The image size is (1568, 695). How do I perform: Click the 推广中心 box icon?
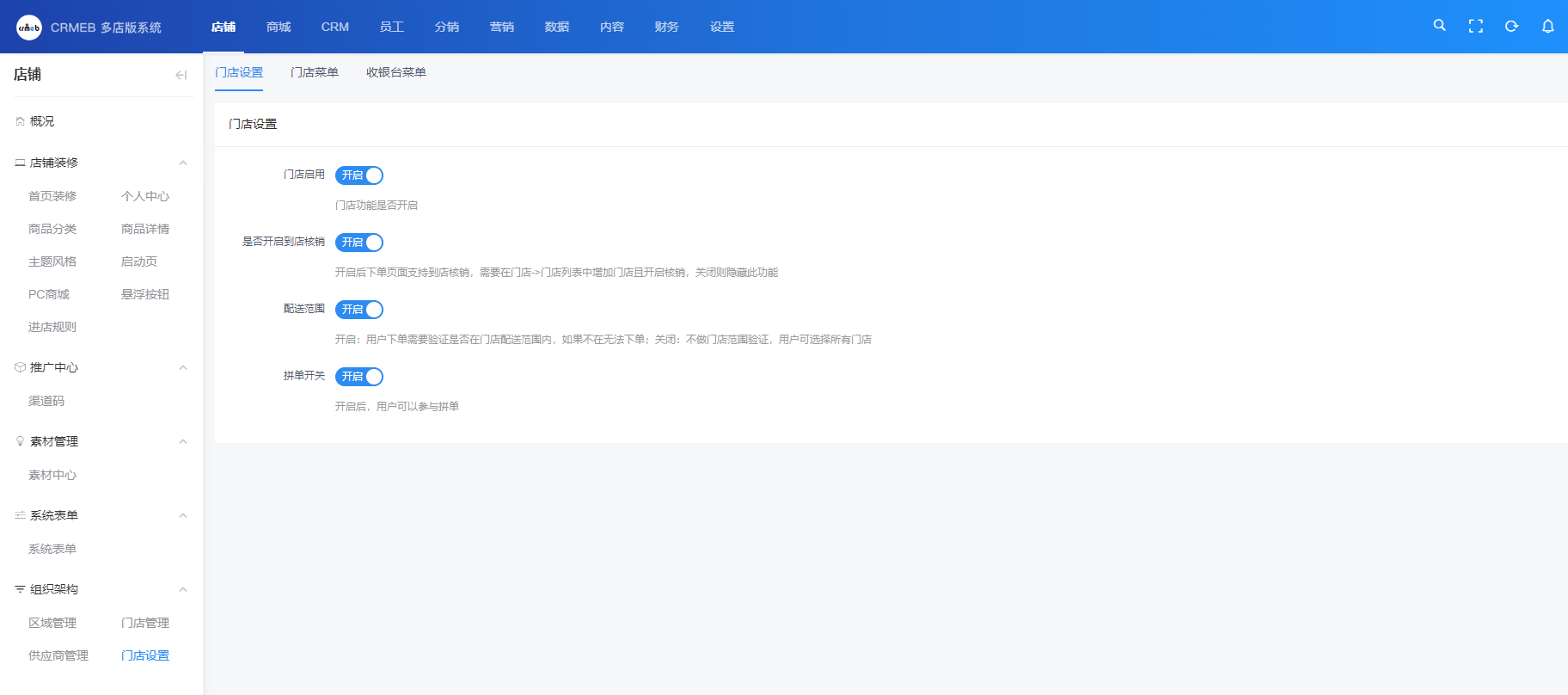pos(20,367)
